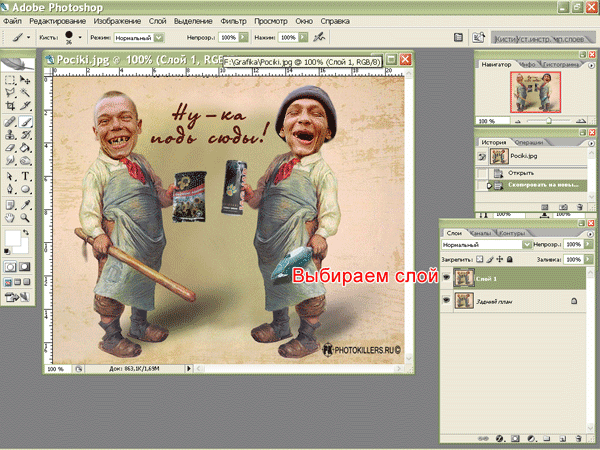Viewport: 600px width, 450px height.
Task: Swap foreground and background colors
Action: [x=26, y=232]
